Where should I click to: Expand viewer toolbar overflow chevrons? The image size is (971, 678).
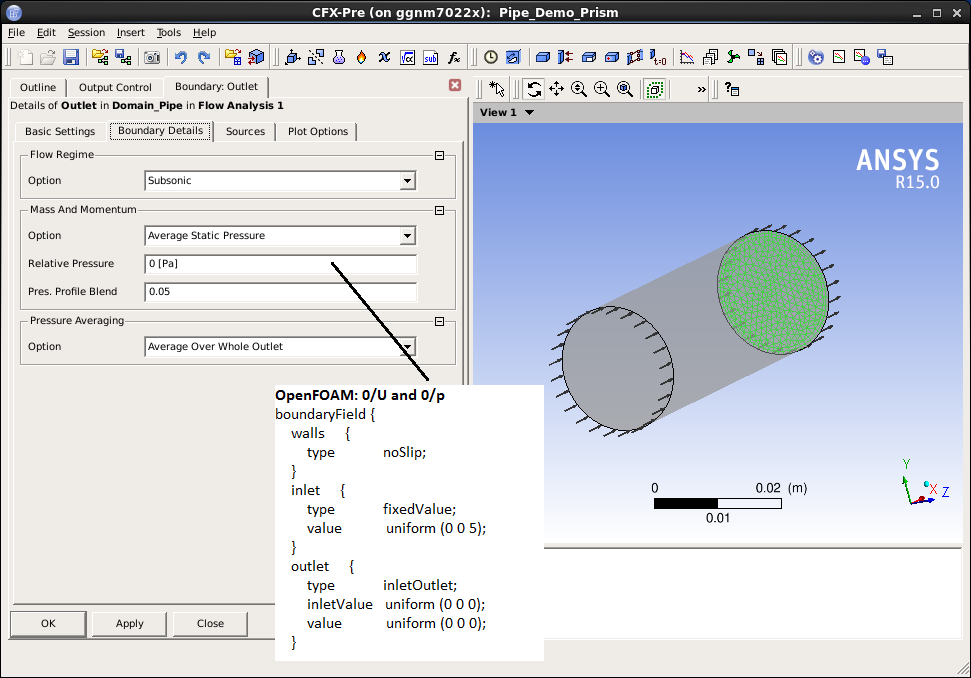pos(702,89)
